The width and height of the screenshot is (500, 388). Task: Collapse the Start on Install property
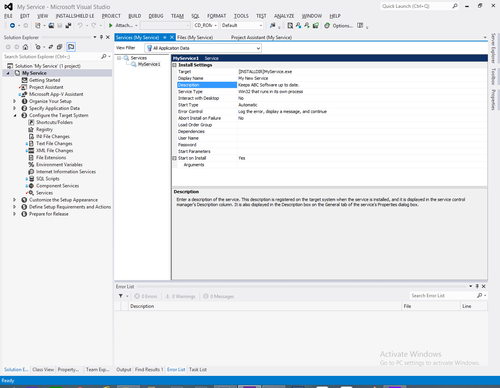tap(174, 158)
